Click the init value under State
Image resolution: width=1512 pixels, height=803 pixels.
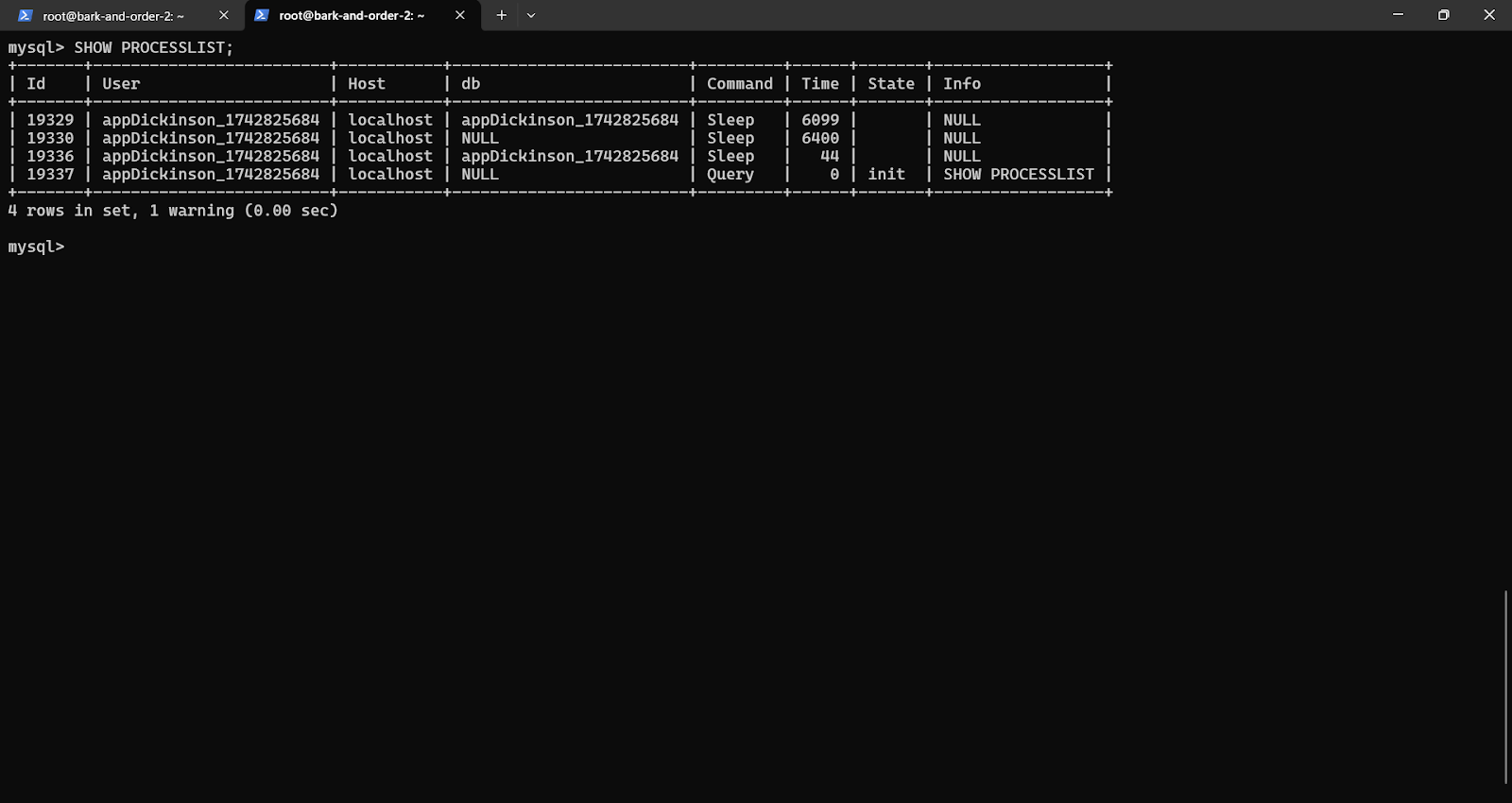[x=886, y=174]
